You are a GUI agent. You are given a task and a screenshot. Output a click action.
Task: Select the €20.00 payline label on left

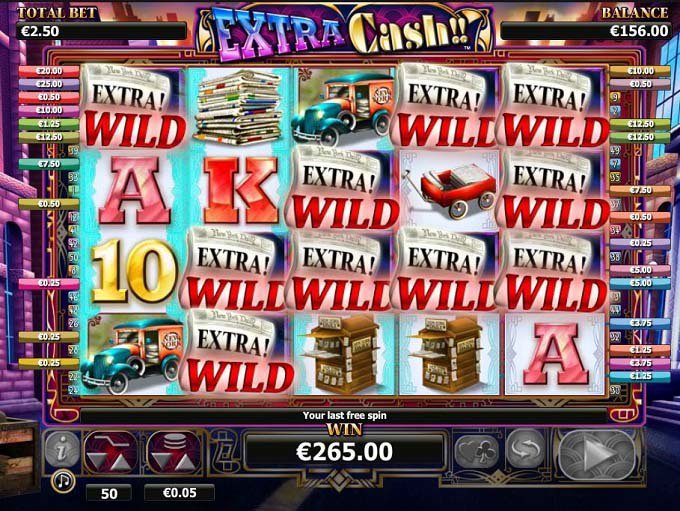click(x=49, y=71)
